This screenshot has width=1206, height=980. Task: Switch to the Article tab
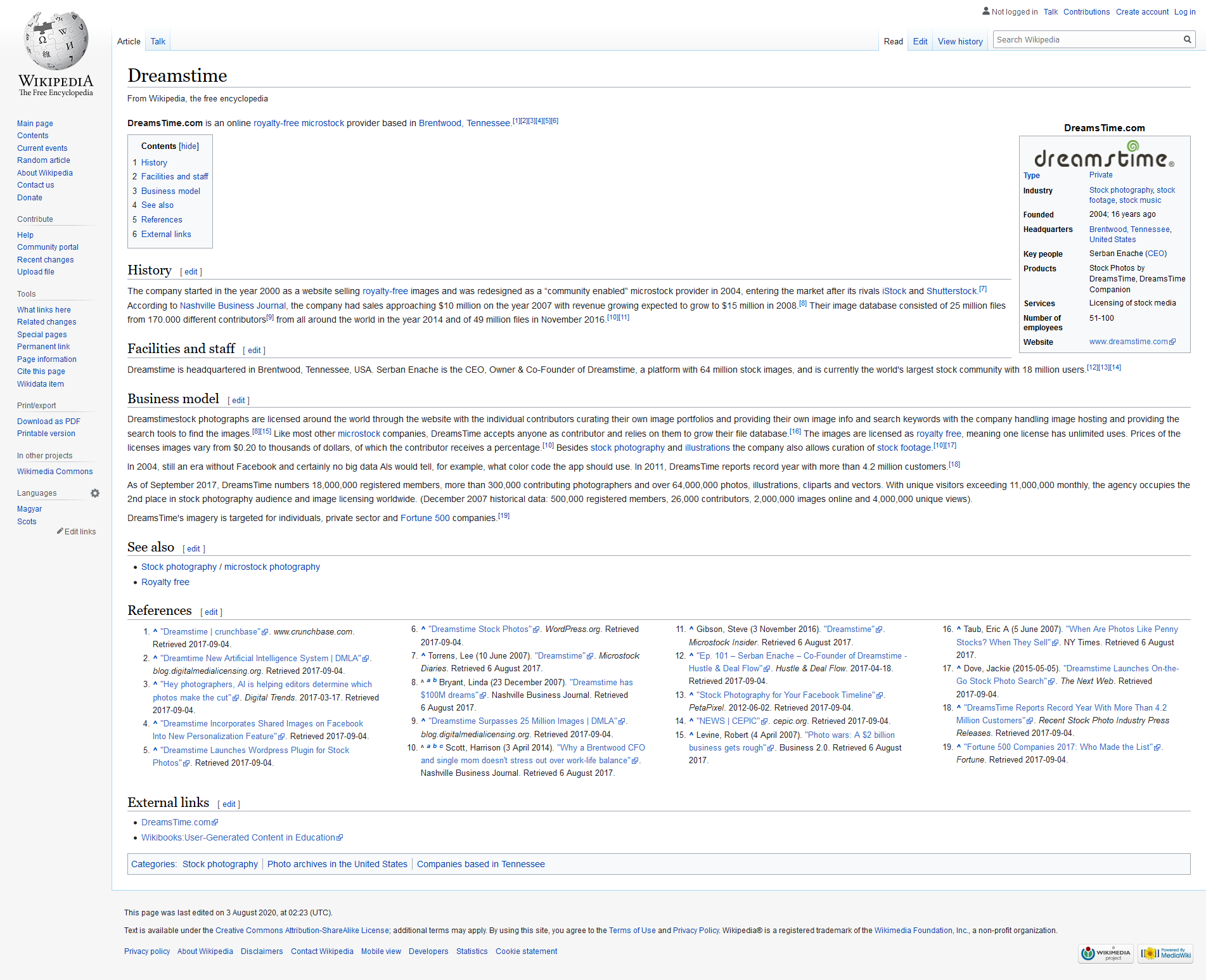click(129, 41)
